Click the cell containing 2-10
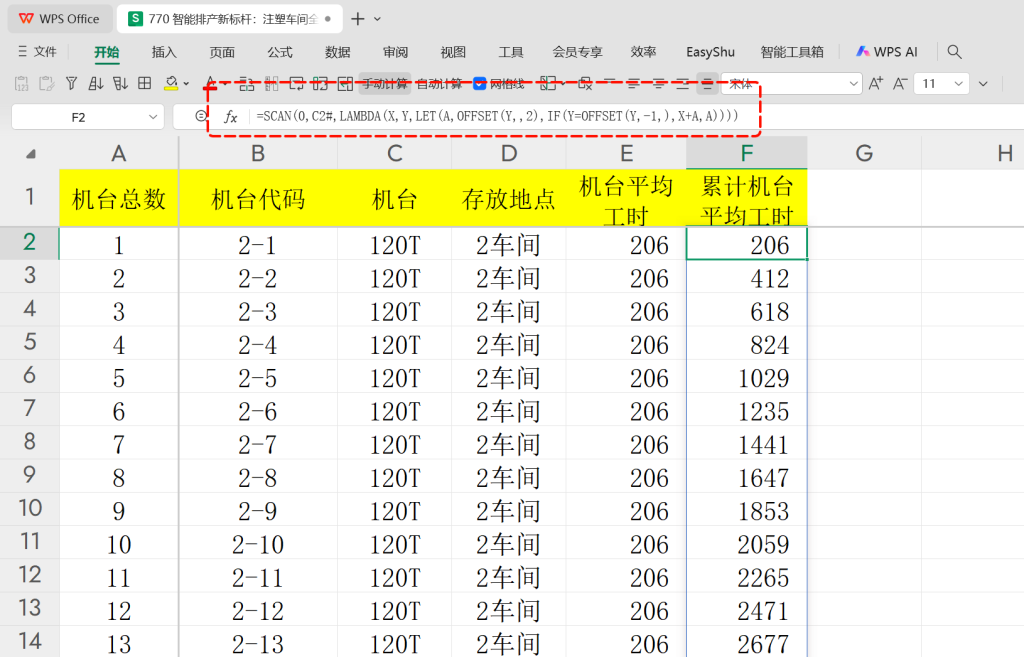This screenshot has height=657, width=1024. (258, 544)
